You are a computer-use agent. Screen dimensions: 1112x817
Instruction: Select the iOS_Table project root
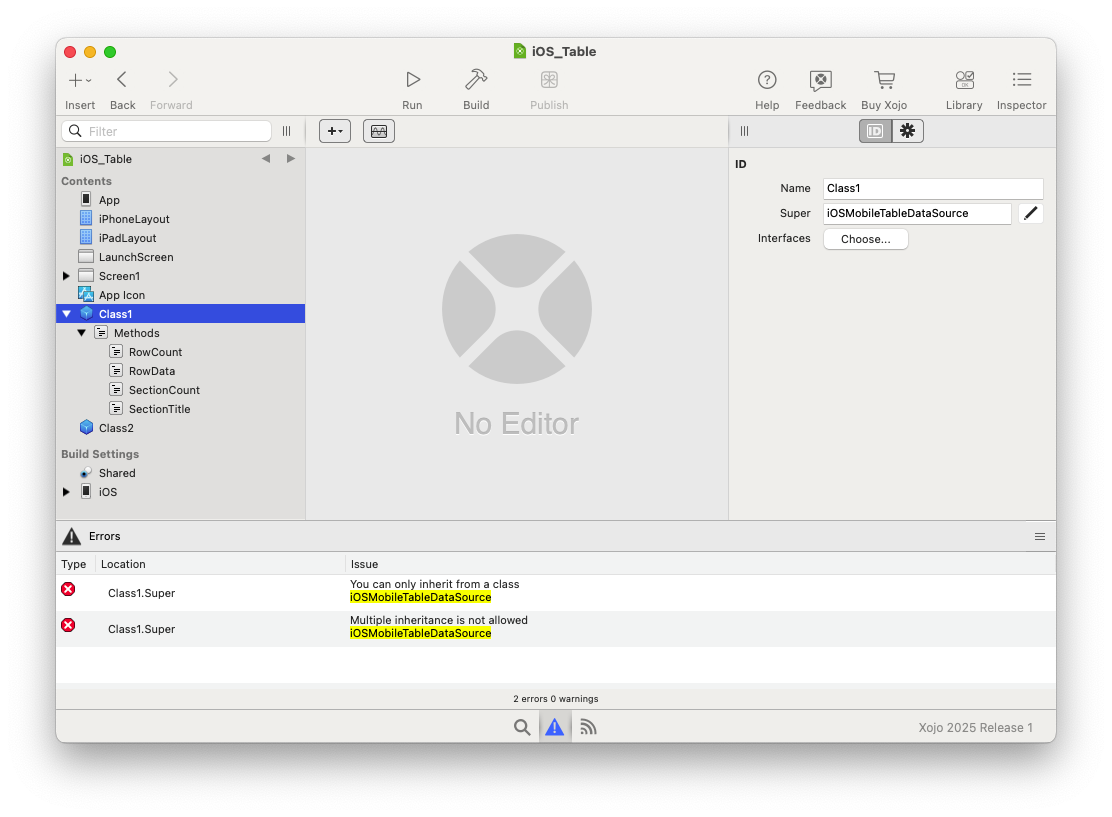[106, 159]
